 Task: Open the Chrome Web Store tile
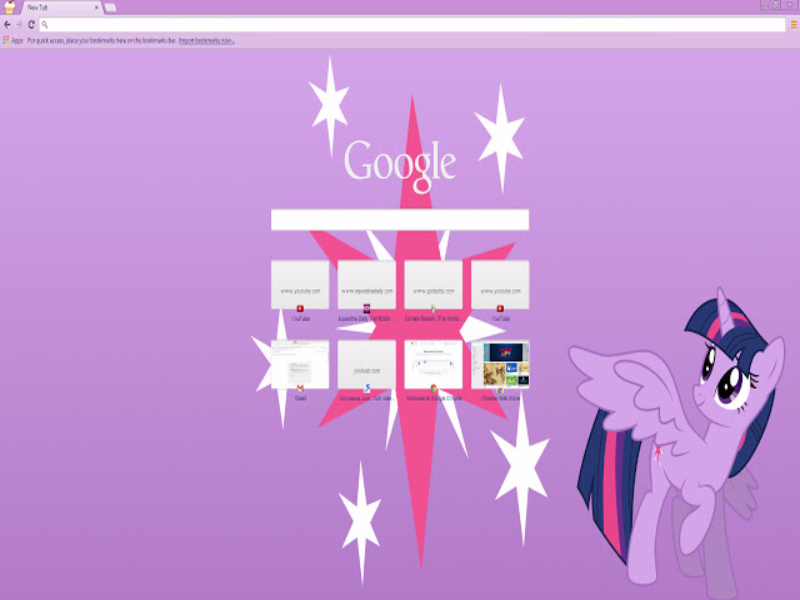click(x=500, y=364)
